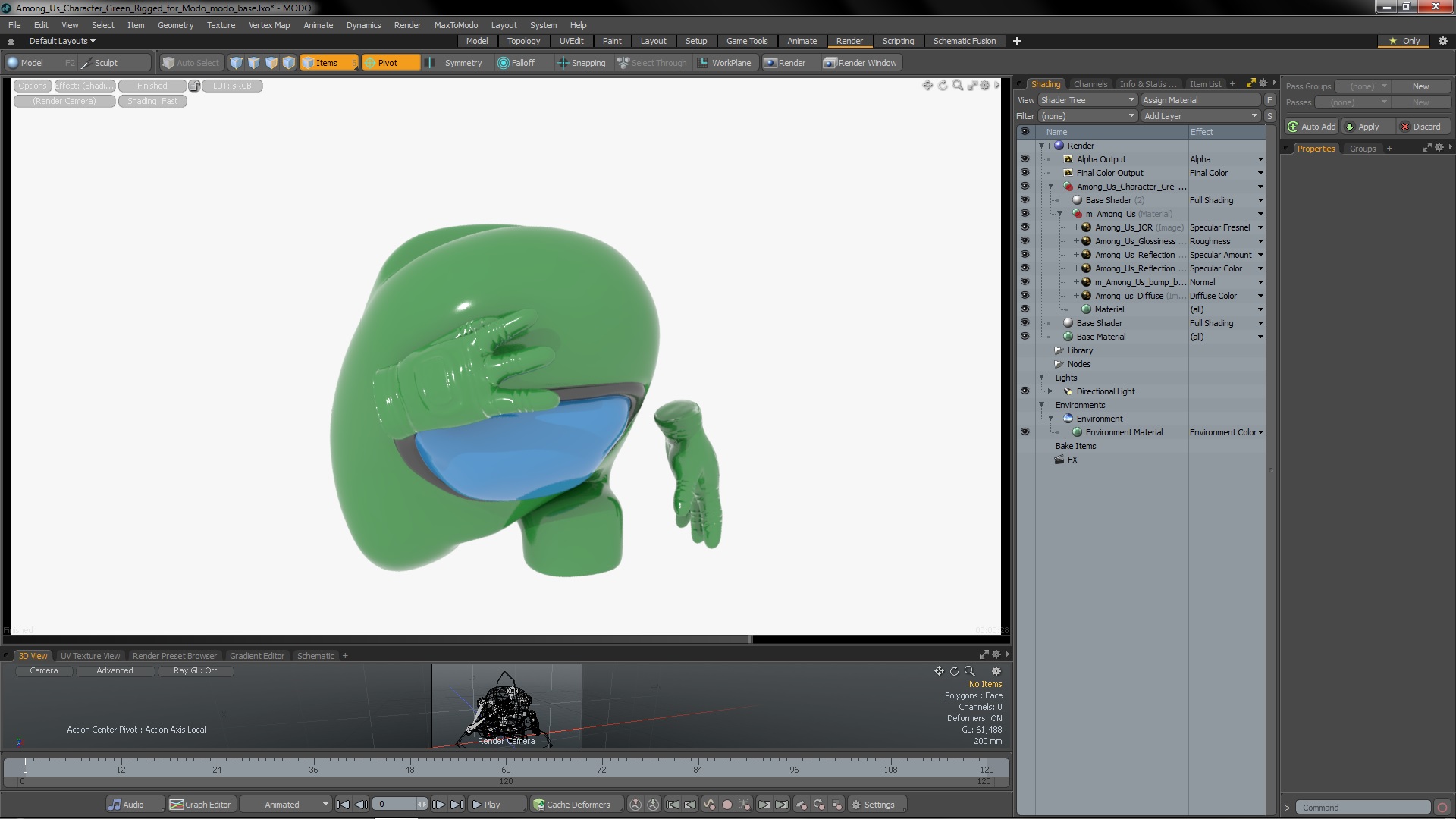Step to next frame
Screen dimensions: 1456x819
pyautogui.click(x=438, y=805)
